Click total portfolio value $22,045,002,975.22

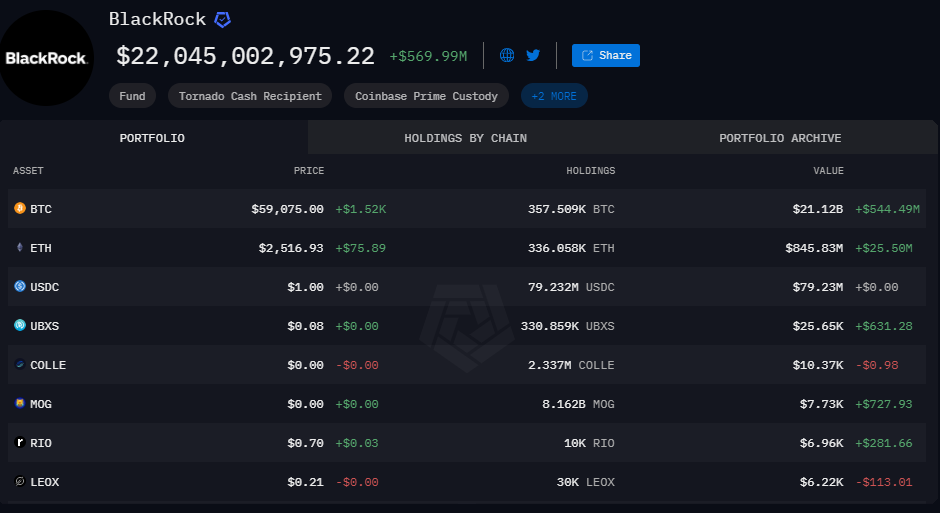[x=245, y=56]
